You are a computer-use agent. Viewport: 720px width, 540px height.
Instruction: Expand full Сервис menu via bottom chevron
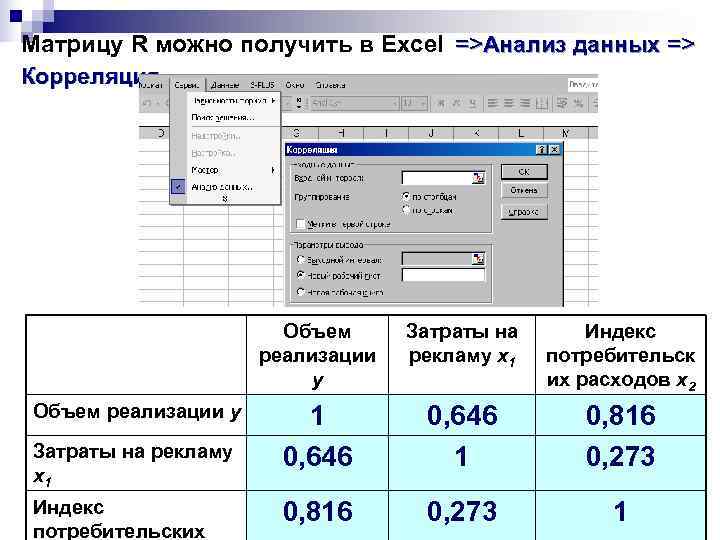tap(225, 198)
